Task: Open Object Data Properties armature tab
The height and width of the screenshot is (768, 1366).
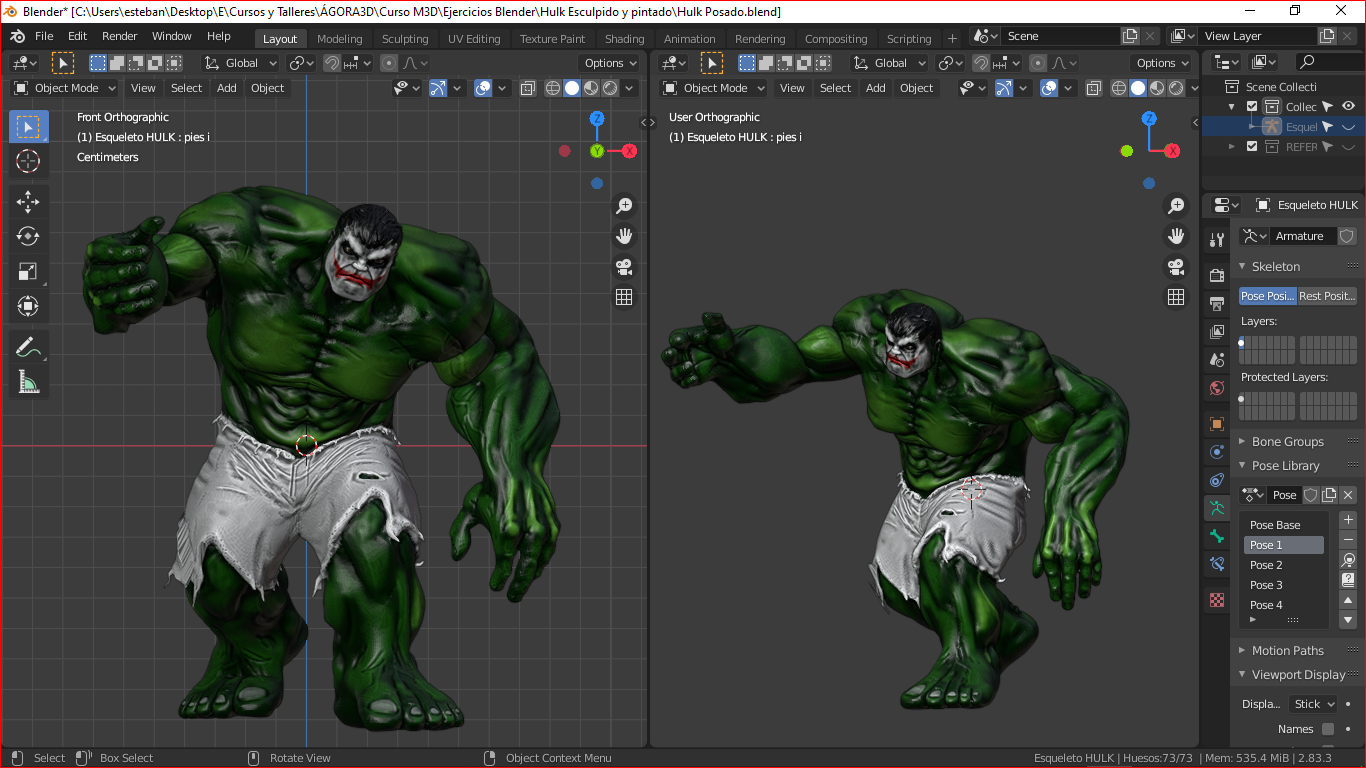Action: coord(1216,509)
